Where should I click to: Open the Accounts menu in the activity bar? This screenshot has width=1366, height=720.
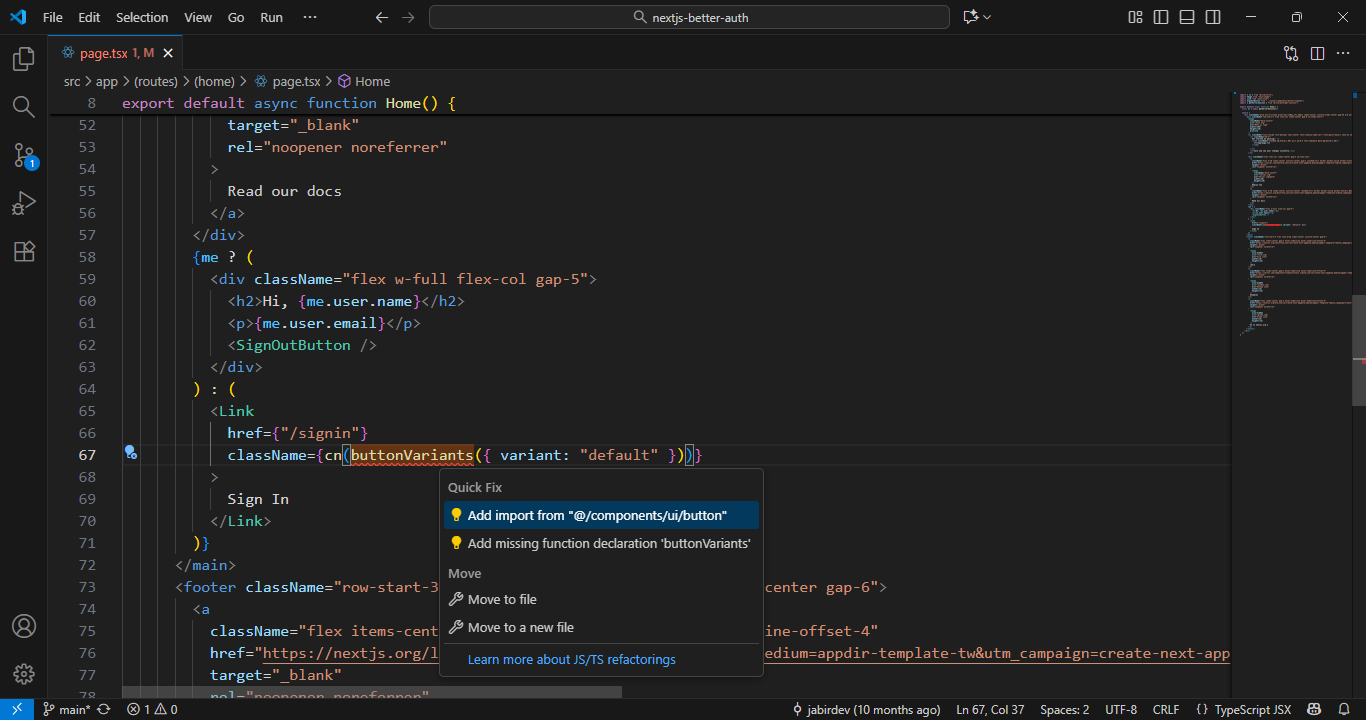(x=22, y=626)
